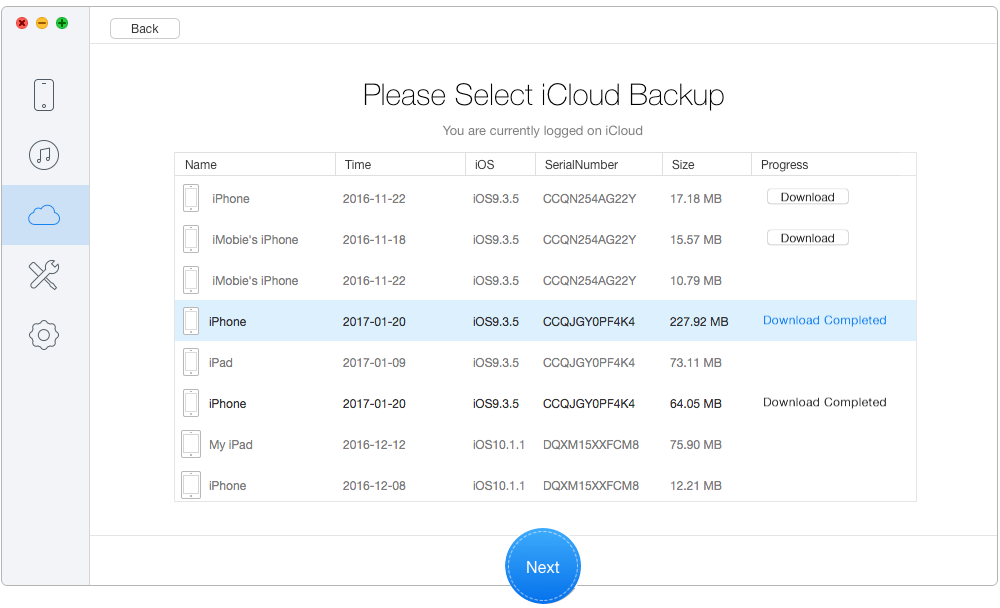The height and width of the screenshot is (608, 1000).
Task: Open the toolbox wrench icon
Action: [43, 275]
